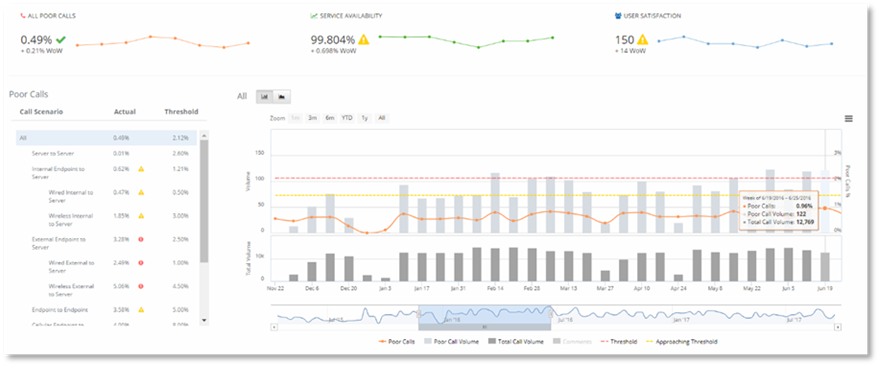Viewport: 879px width, 366px height.
Task: Click scenario list scrollbar down arrow
Action: [x=204, y=320]
